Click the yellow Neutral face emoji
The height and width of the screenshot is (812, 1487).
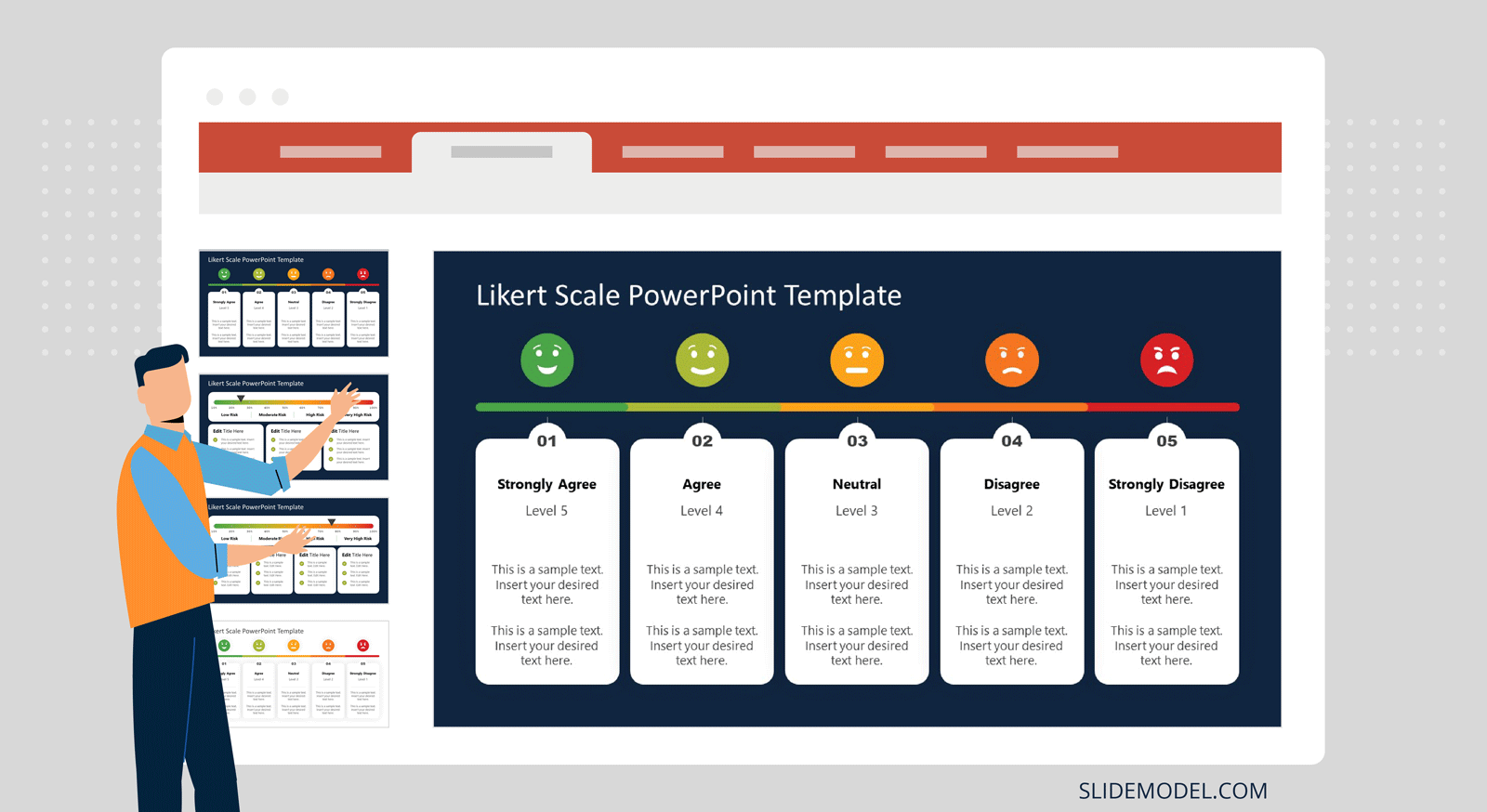tap(857, 360)
